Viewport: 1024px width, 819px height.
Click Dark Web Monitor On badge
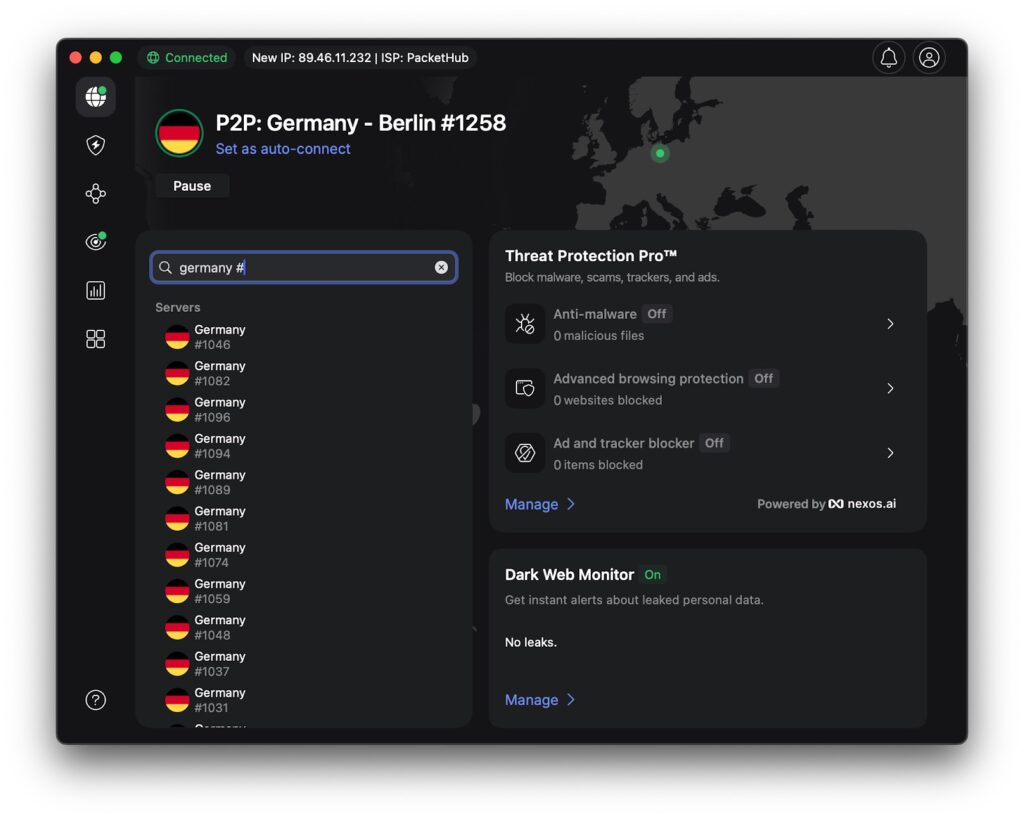point(652,575)
